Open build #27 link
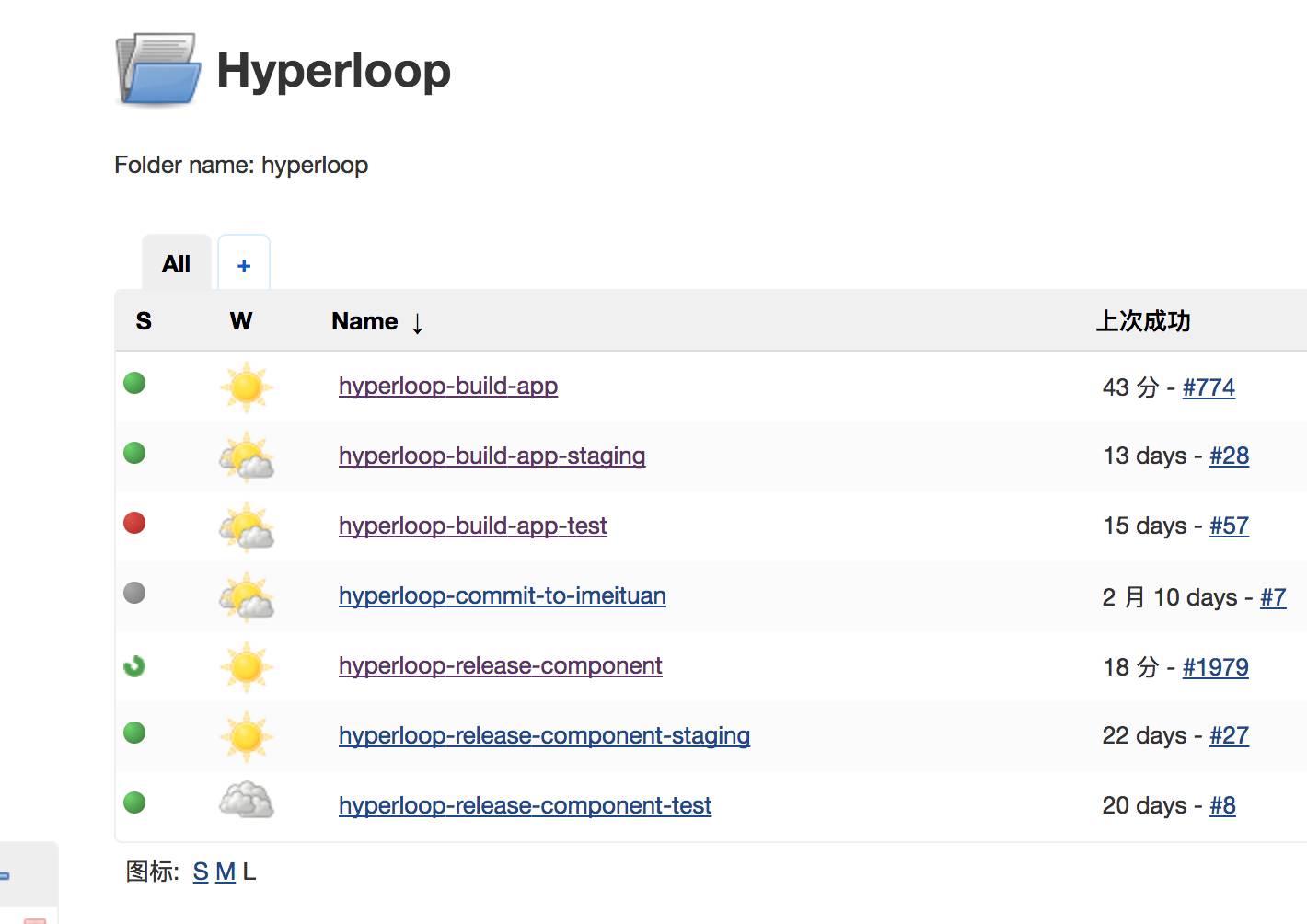Screen dimensions: 1307x924 pos(1230,735)
